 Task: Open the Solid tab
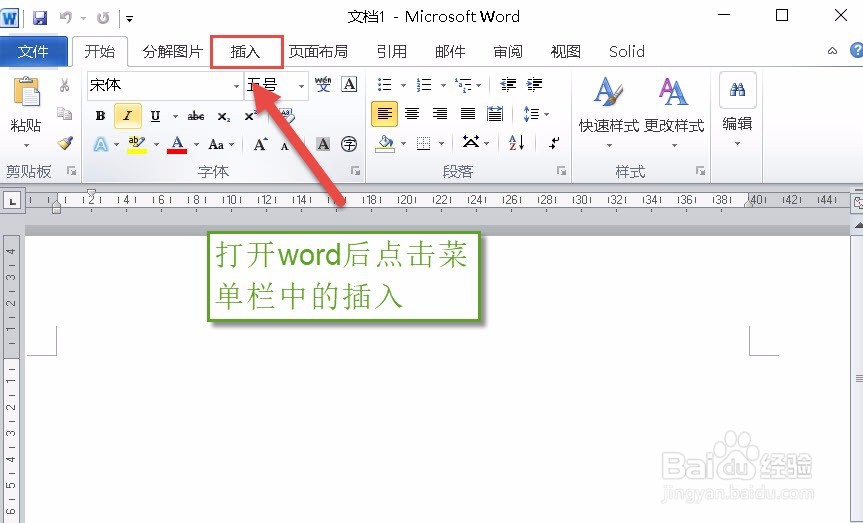pos(627,52)
